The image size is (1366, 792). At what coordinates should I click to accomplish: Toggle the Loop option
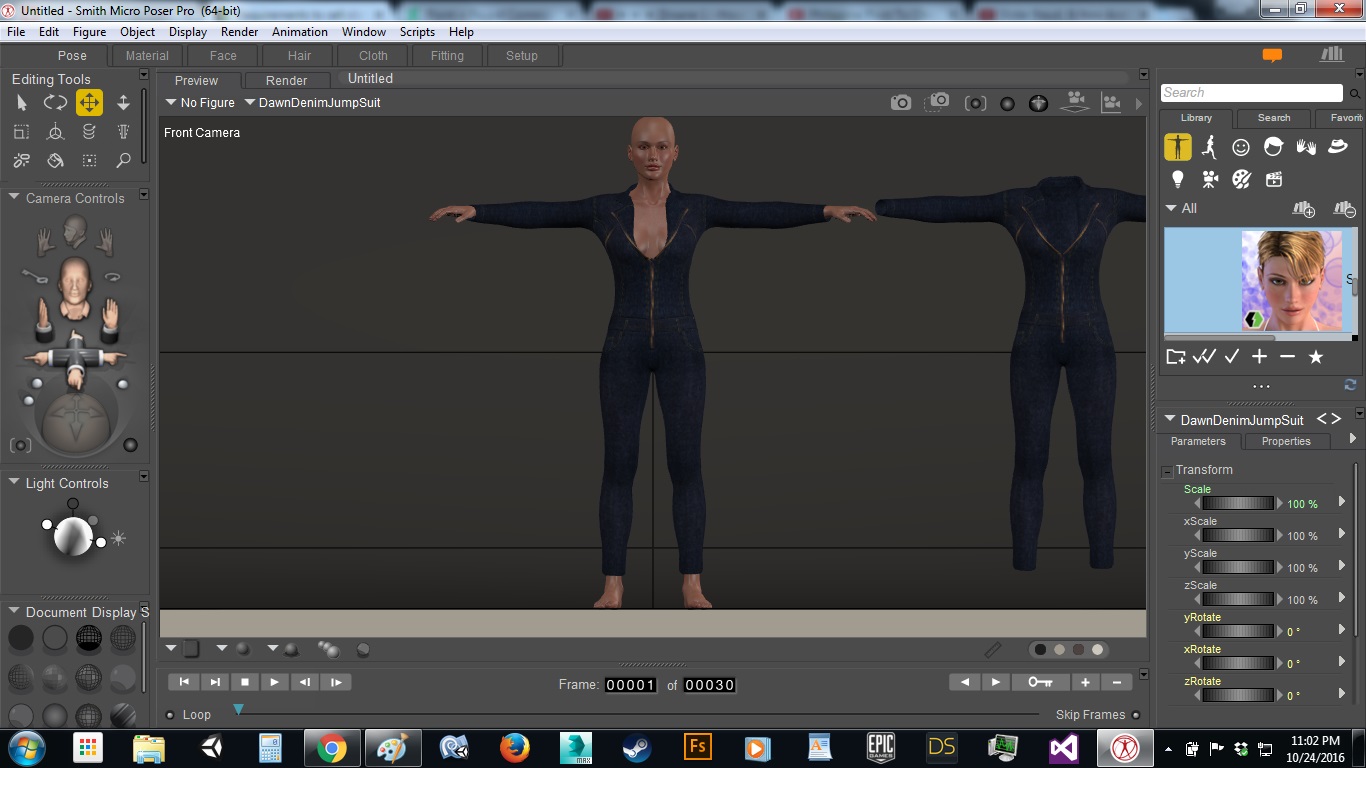pyautogui.click(x=170, y=715)
